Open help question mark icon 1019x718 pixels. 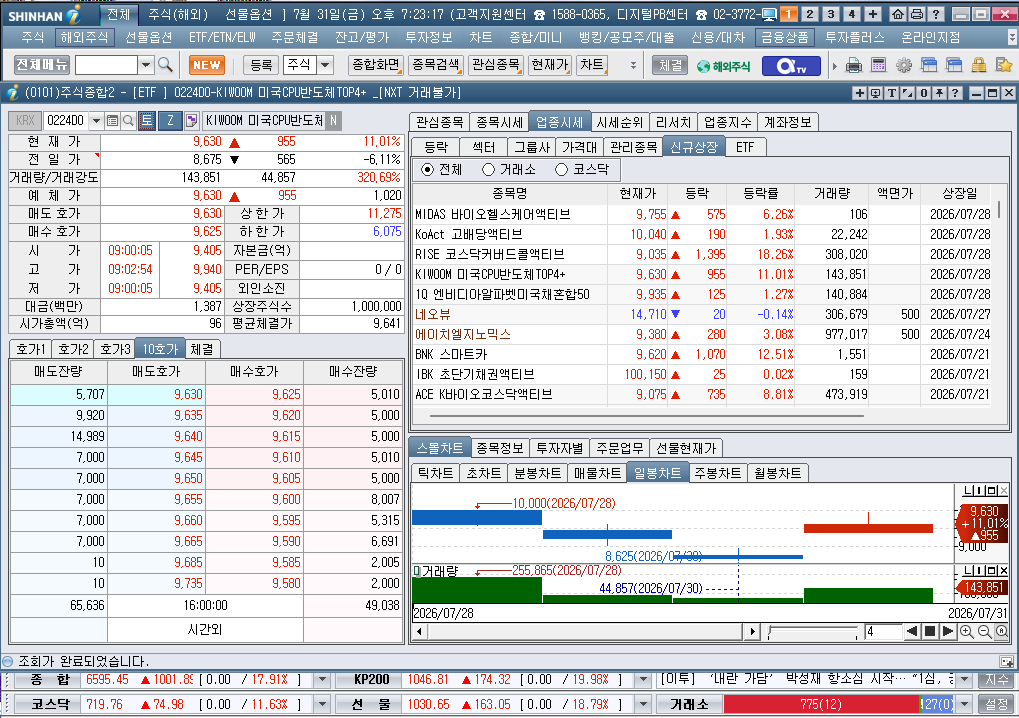coord(935,14)
